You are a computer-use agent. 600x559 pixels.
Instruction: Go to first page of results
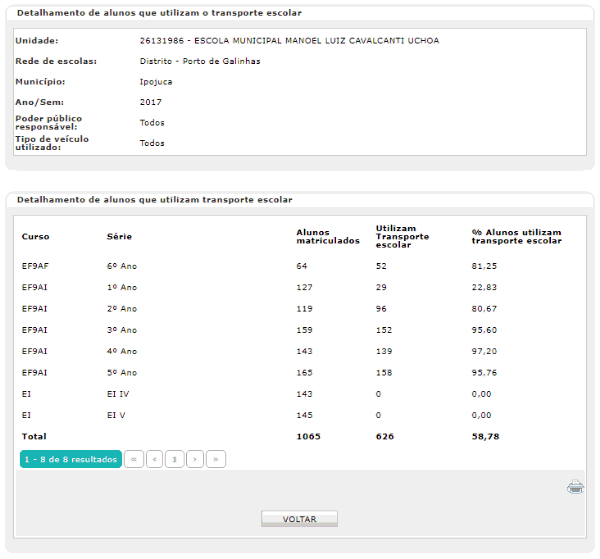(x=134, y=459)
